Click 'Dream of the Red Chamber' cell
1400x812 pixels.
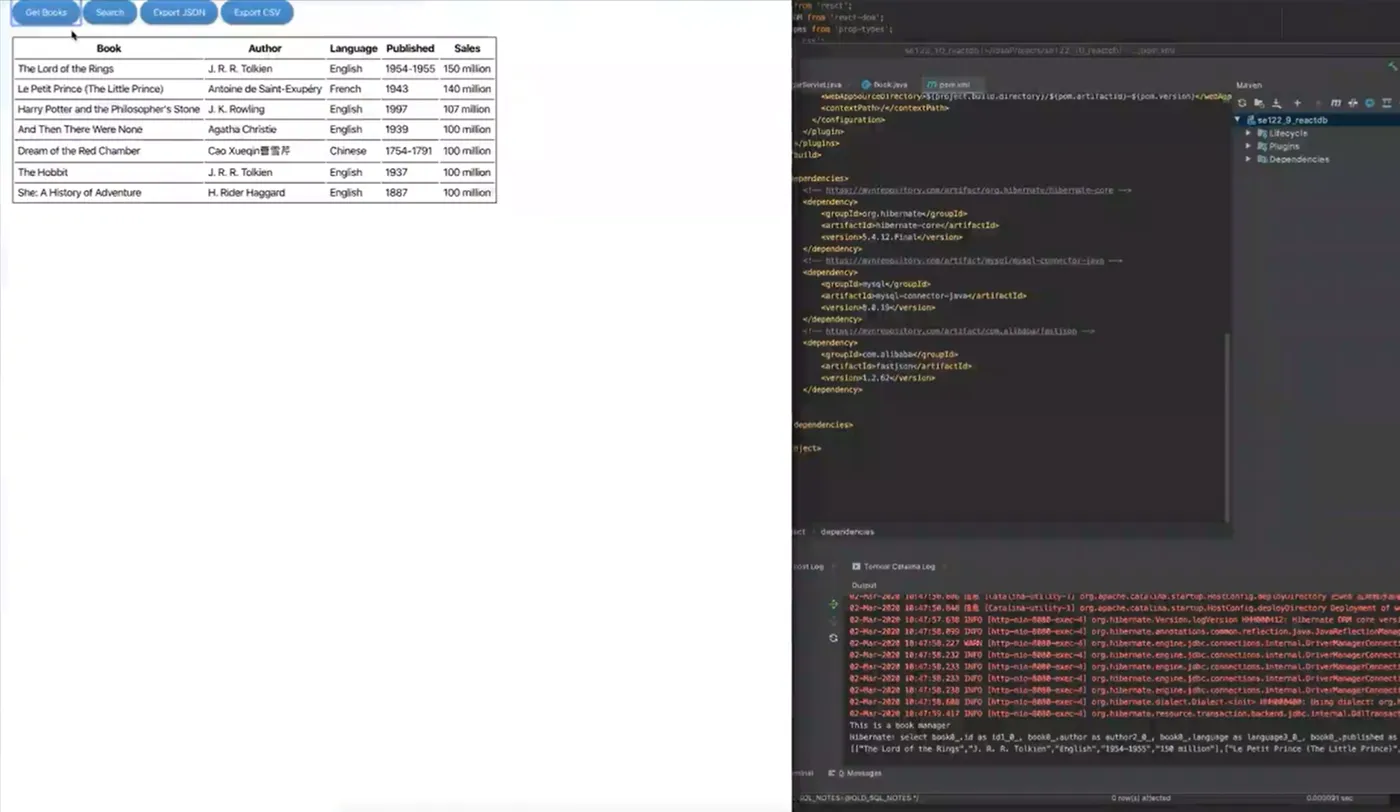point(109,151)
